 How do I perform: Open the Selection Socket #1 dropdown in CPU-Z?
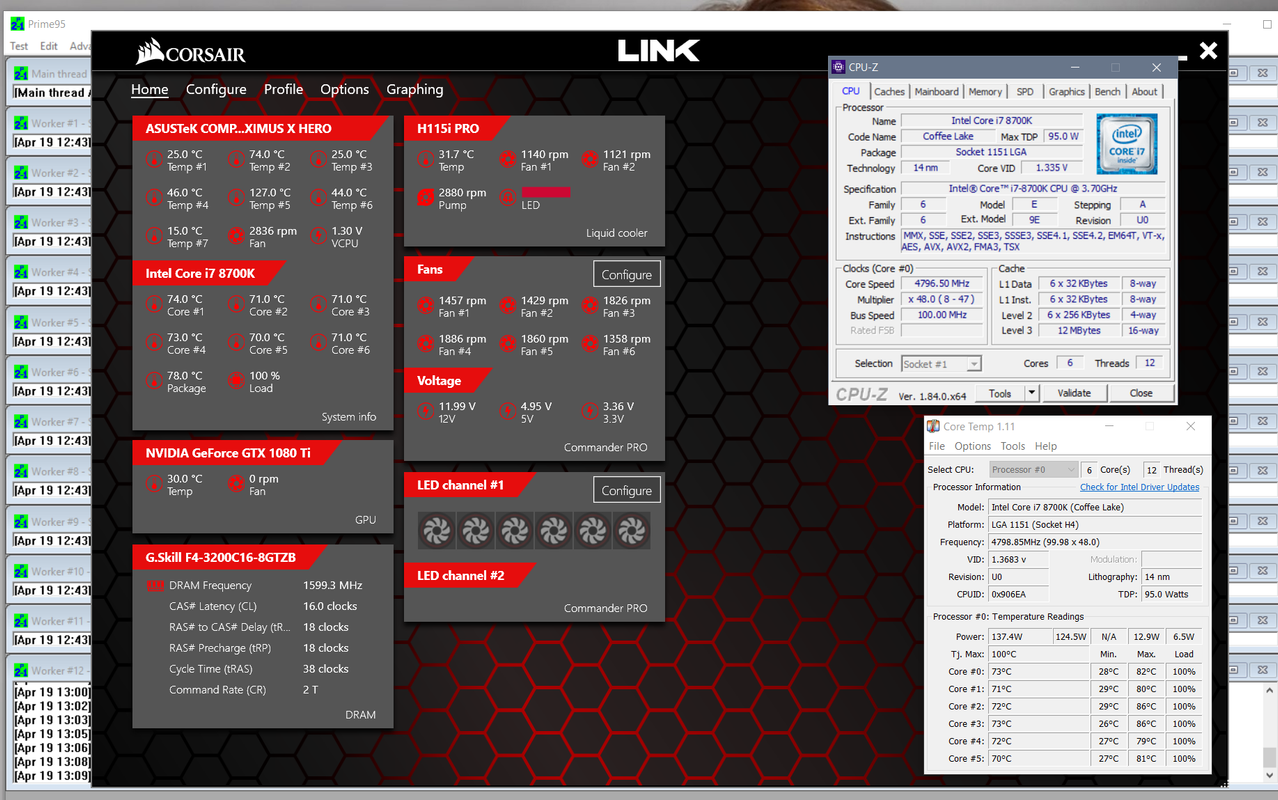(x=941, y=364)
